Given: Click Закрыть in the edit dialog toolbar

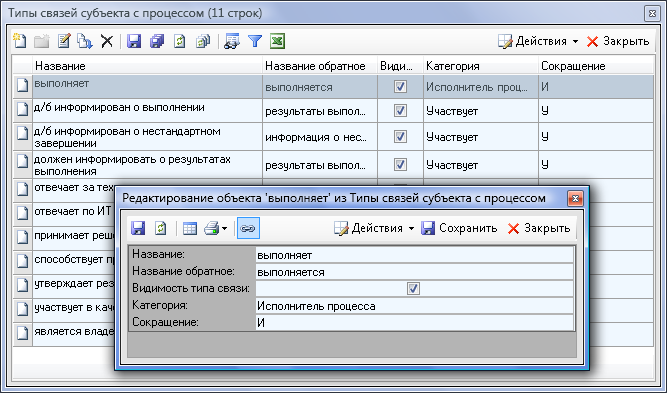Looking at the screenshot, I should [539, 228].
